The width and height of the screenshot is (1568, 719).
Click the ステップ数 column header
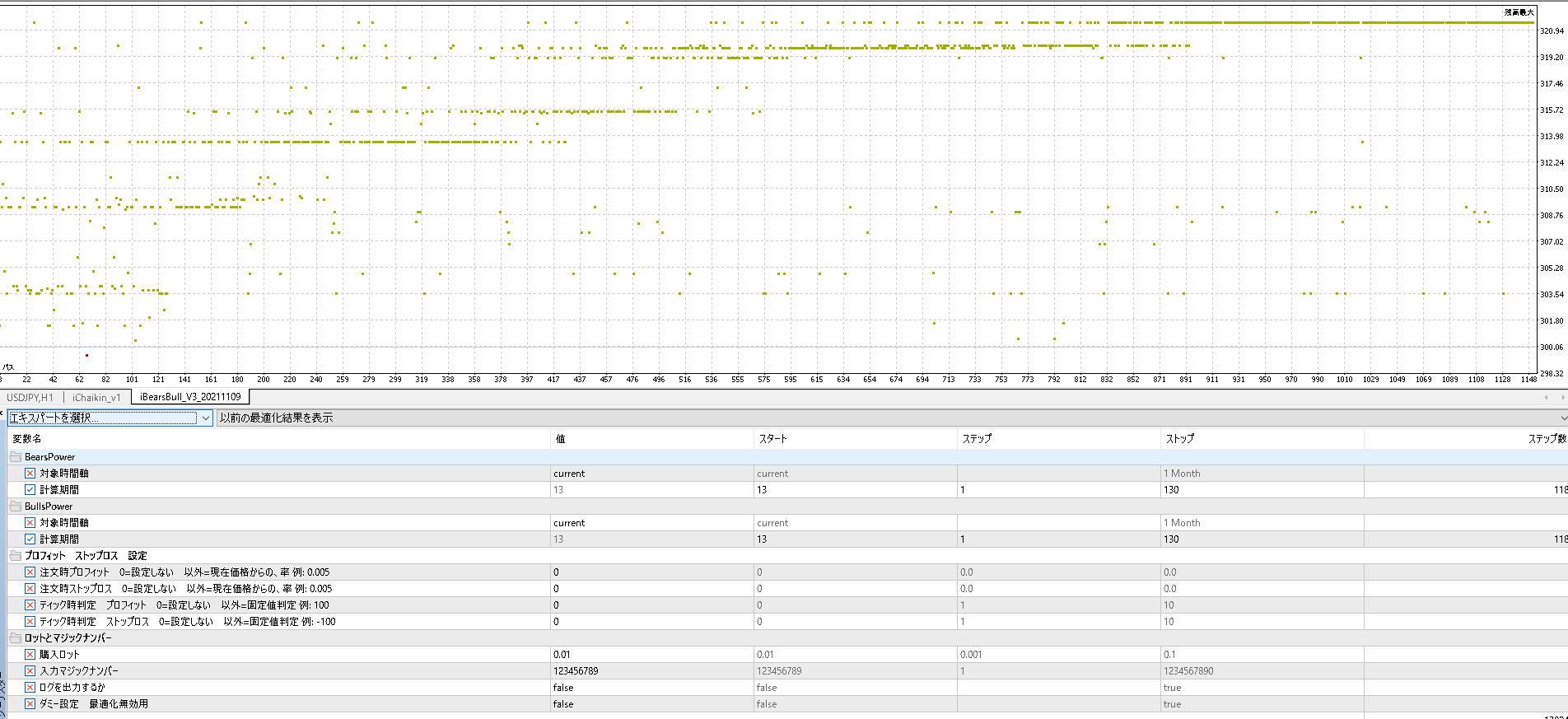(1466, 439)
